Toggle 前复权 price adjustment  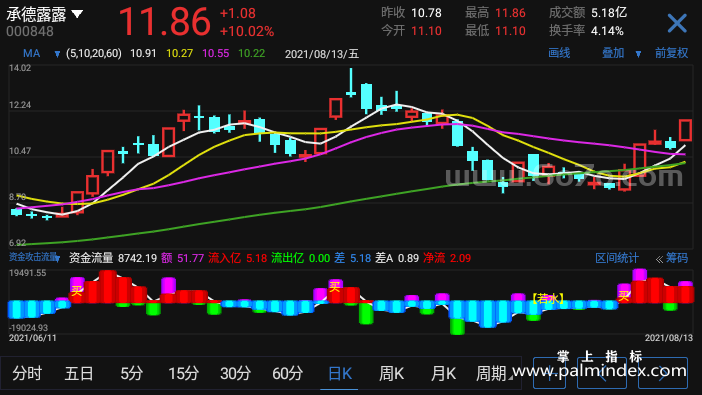click(671, 53)
